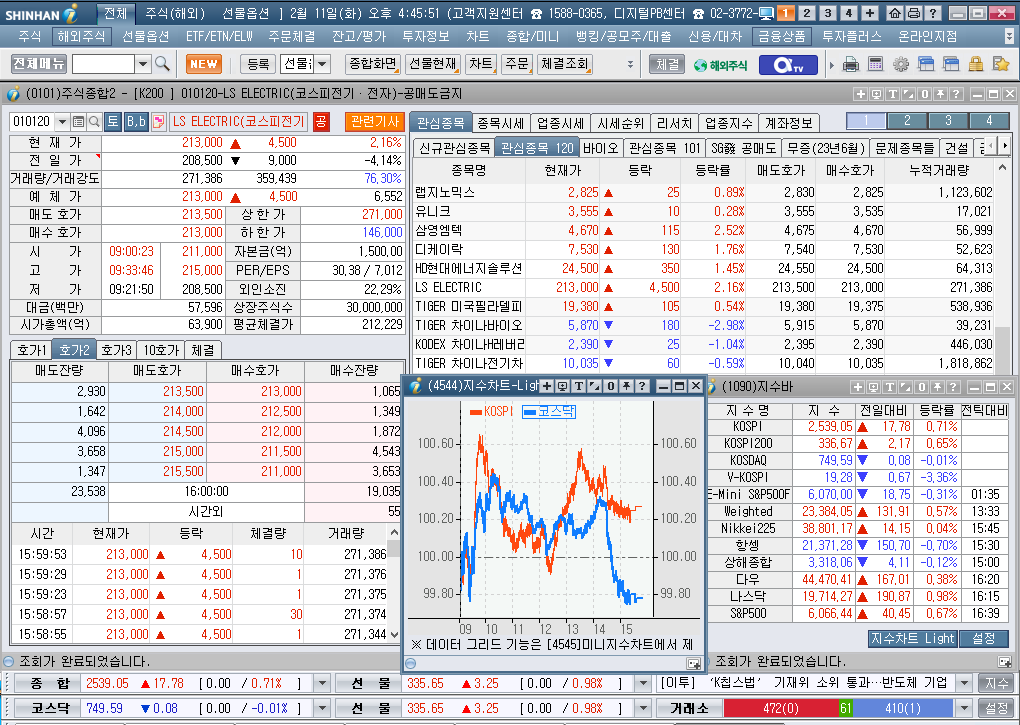Click the small icon at 지수차트 window bottom-right
Viewport: 1020px width, 725px height.
pos(693,663)
